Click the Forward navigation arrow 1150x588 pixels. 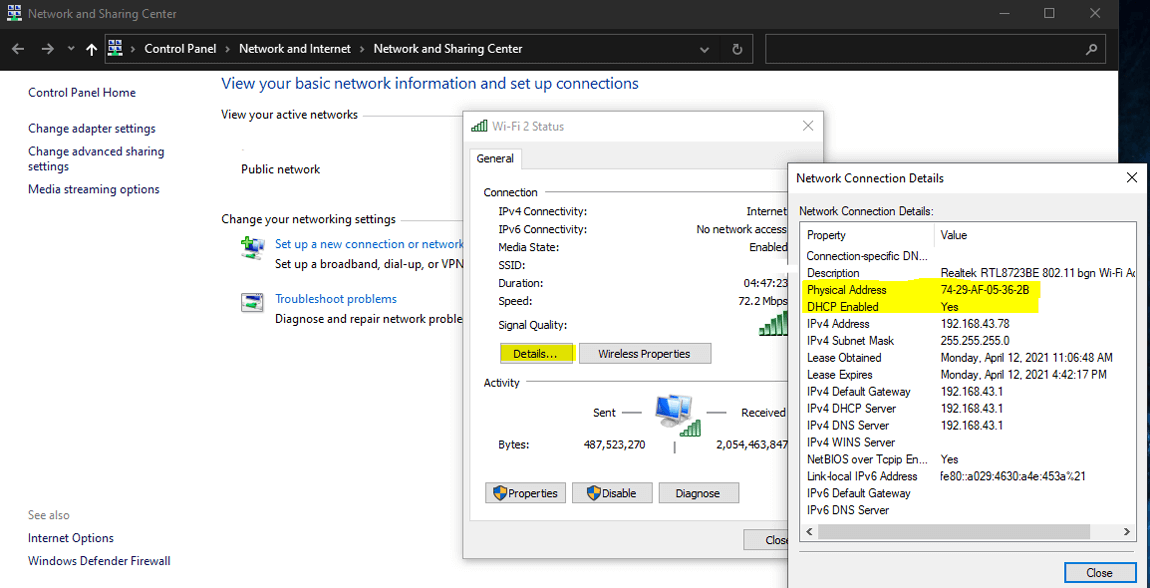(47, 49)
